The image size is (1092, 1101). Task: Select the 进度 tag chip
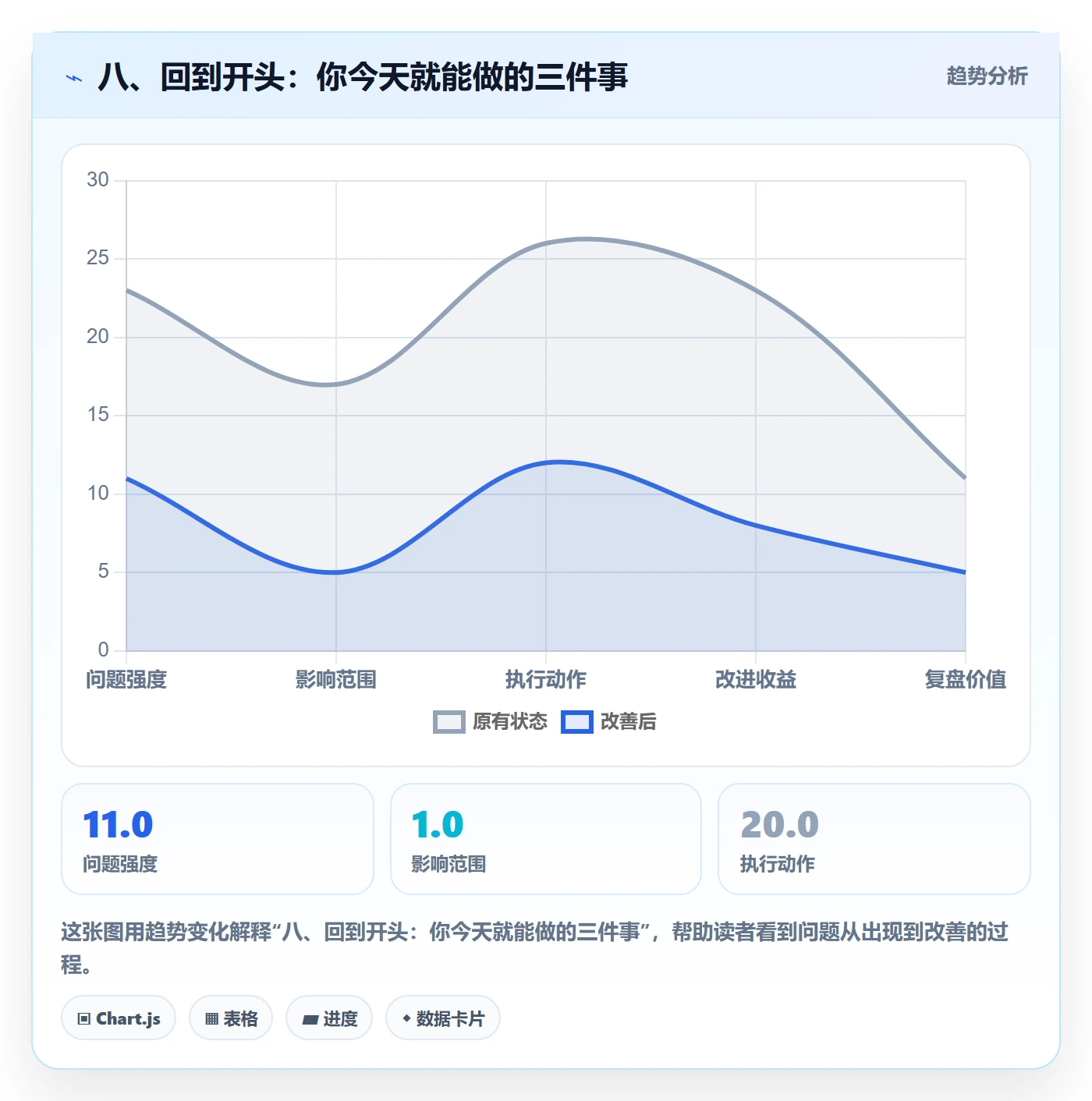[329, 1018]
